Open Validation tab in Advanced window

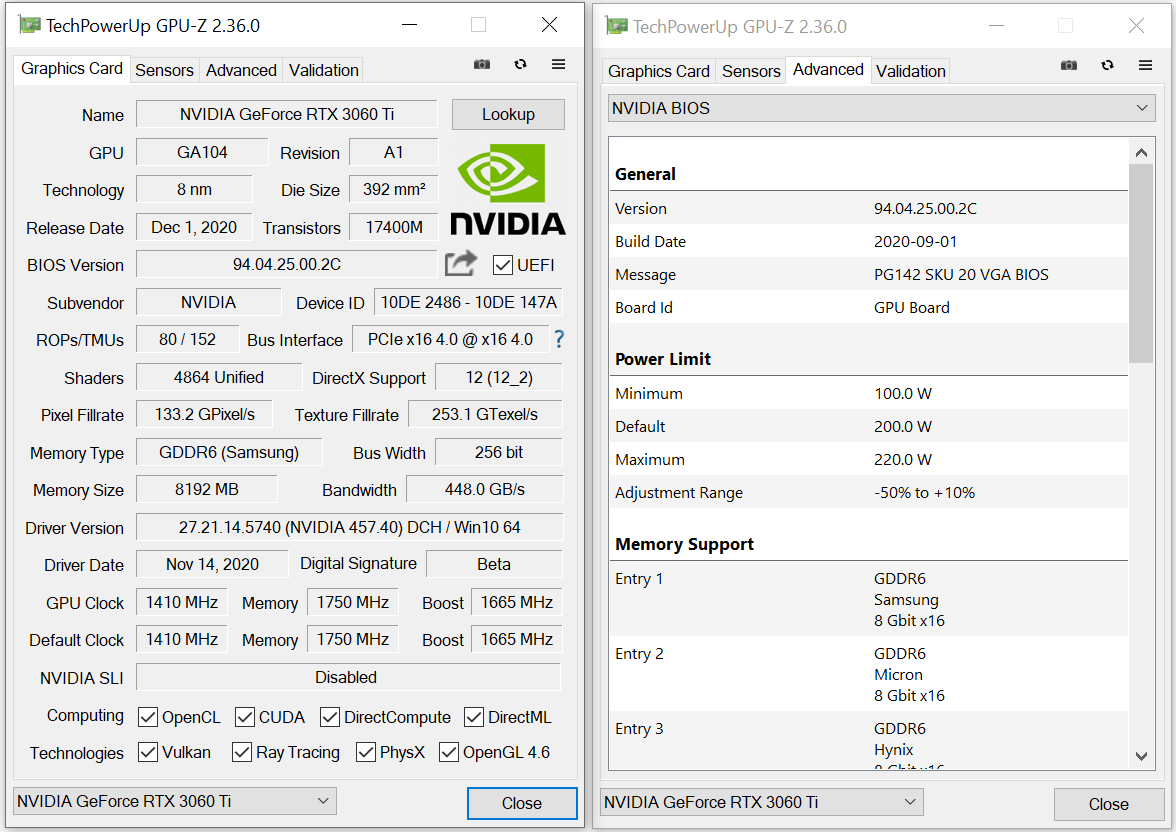(x=910, y=71)
